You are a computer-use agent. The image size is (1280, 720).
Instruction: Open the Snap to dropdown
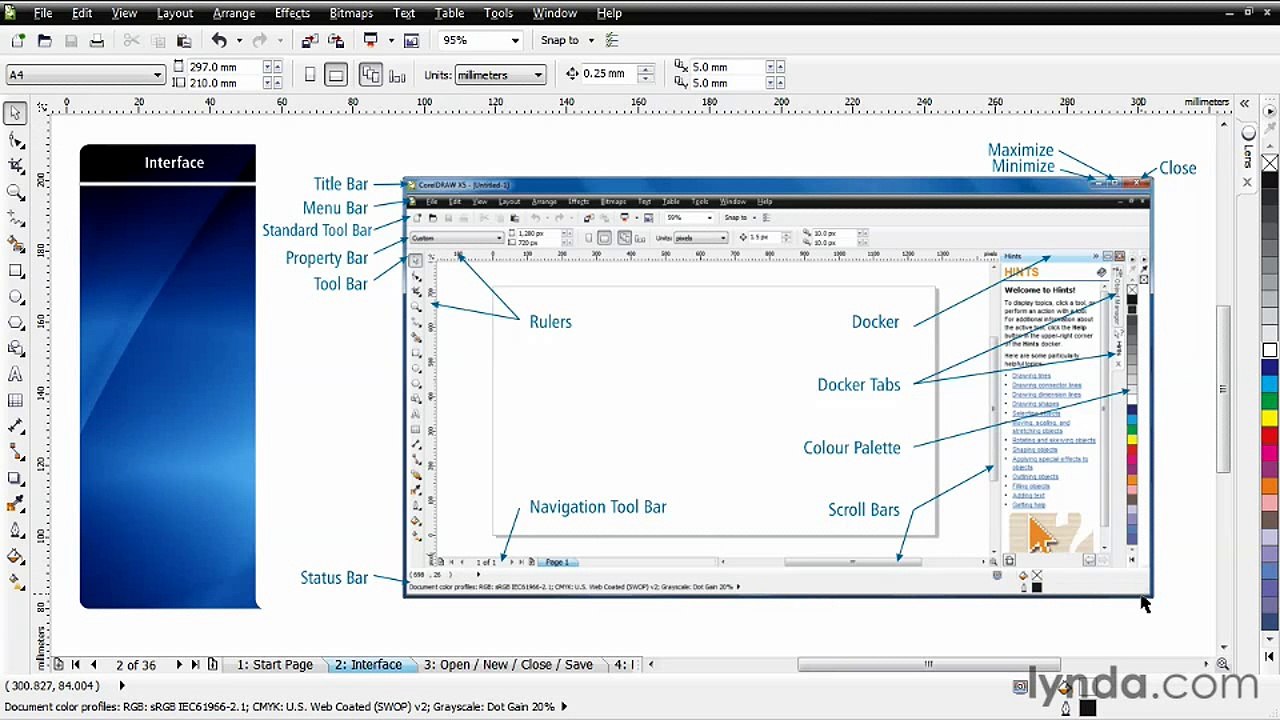(x=591, y=40)
